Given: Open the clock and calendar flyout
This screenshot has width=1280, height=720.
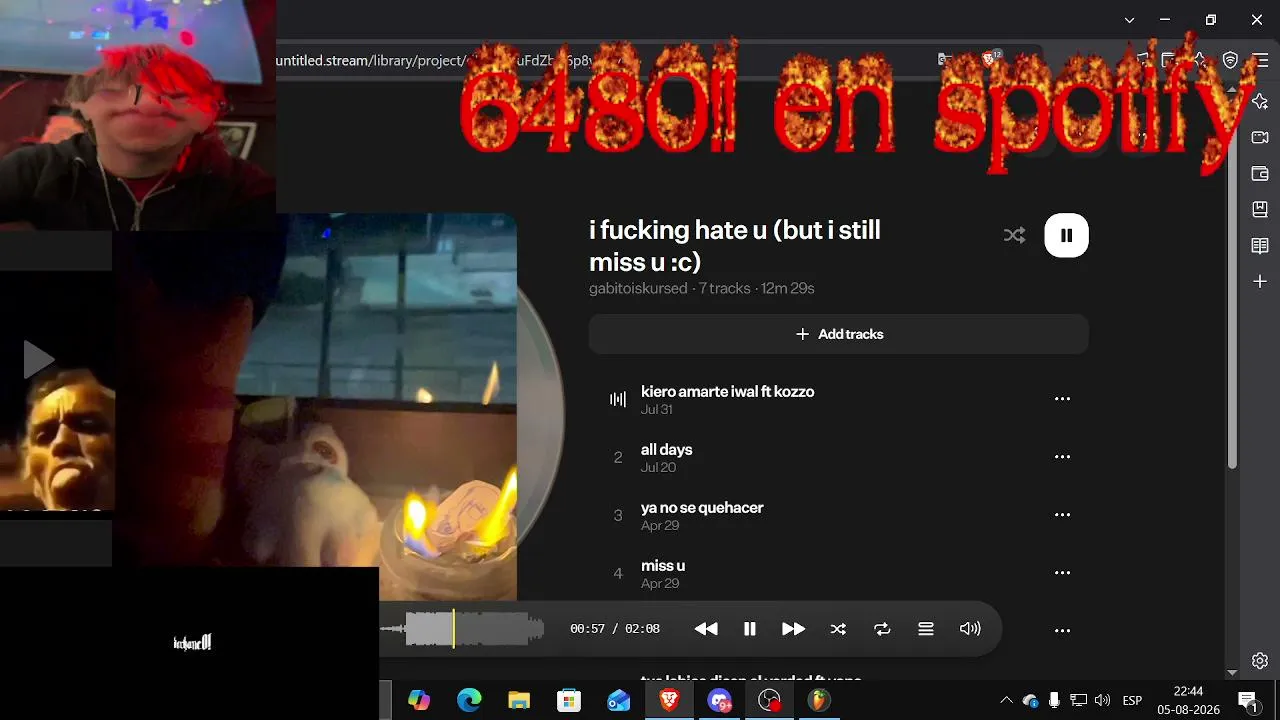Looking at the screenshot, I should pos(1188,700).
